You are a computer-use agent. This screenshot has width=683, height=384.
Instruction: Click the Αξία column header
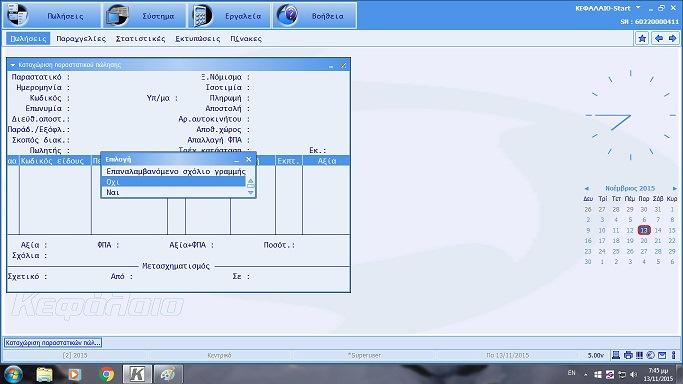(x=326, y=161)
